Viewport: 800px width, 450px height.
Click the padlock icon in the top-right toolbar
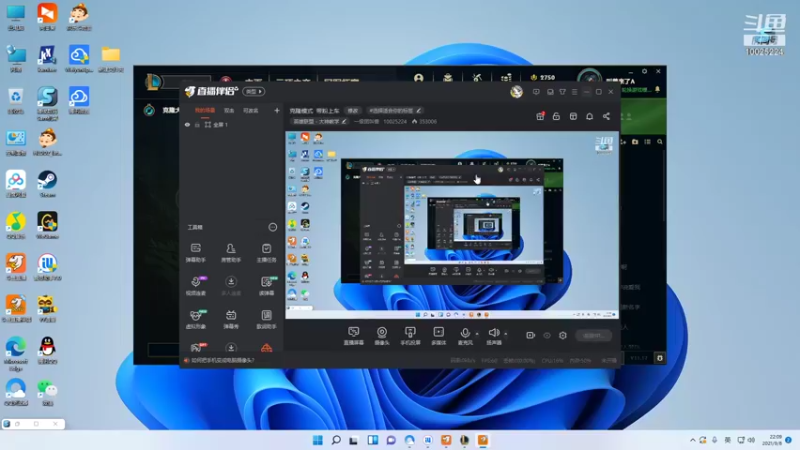point(556,116)
